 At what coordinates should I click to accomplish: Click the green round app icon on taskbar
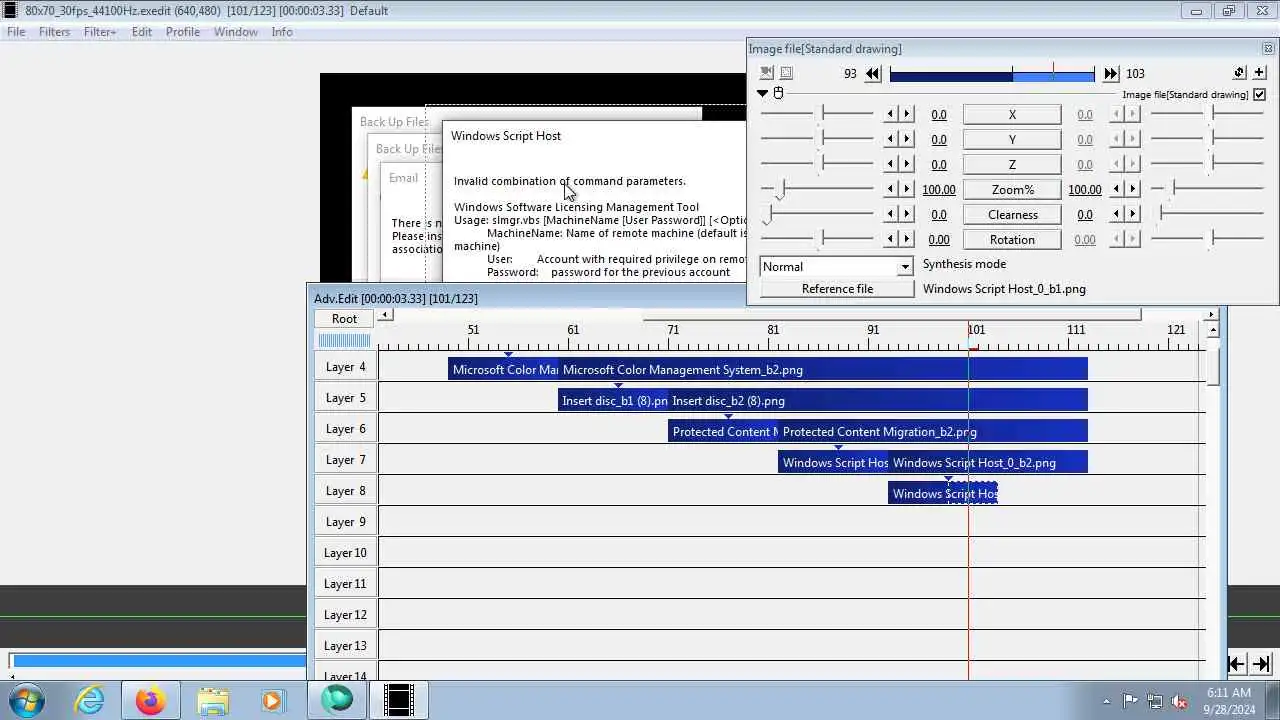pos(337,700)
